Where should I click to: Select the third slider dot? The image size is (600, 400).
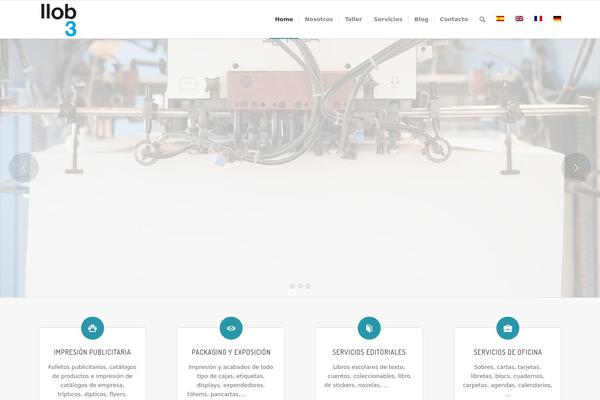tap(308, 286)
